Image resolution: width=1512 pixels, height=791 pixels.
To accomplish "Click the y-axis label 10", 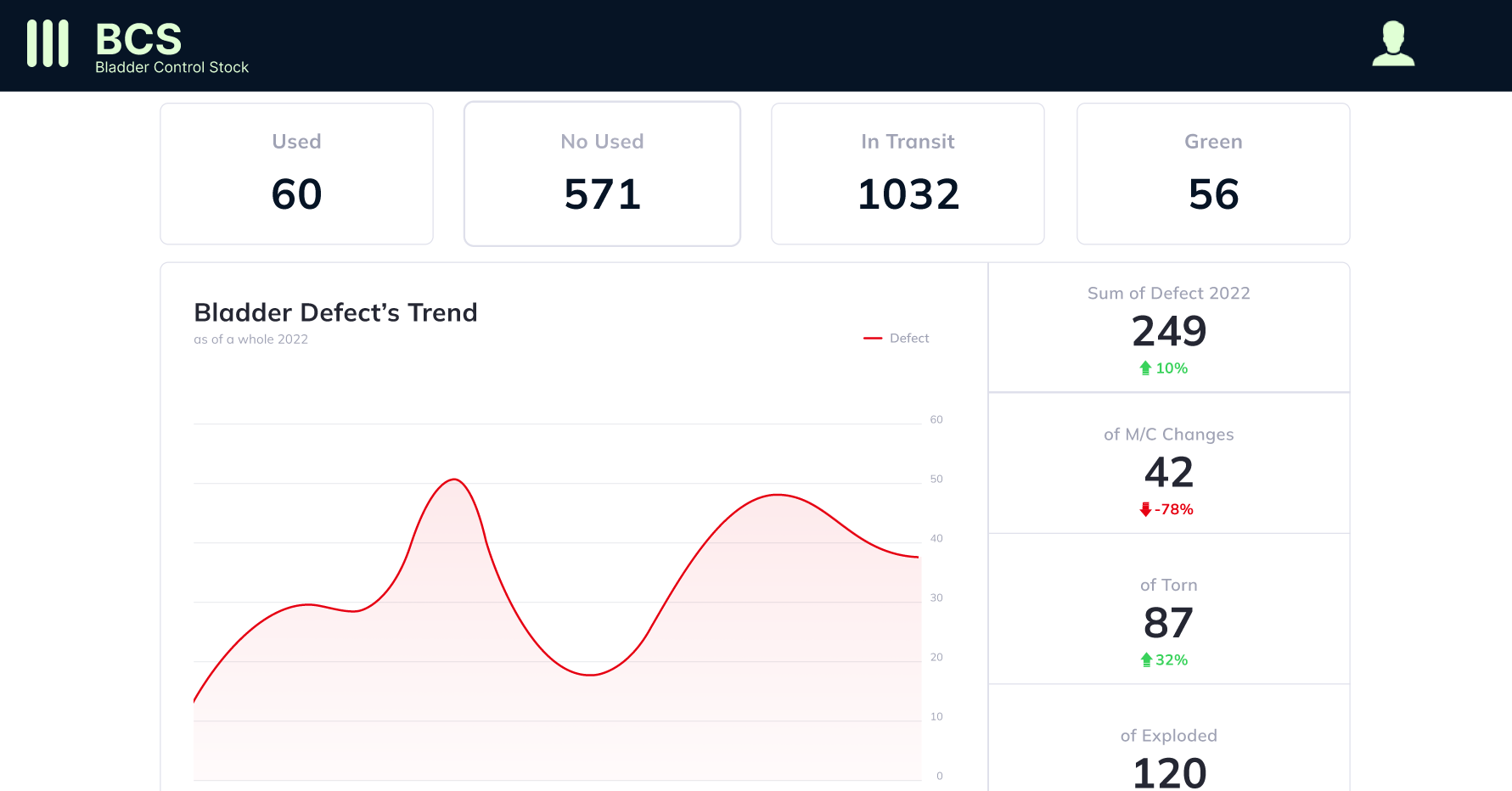I will [936, 716].
